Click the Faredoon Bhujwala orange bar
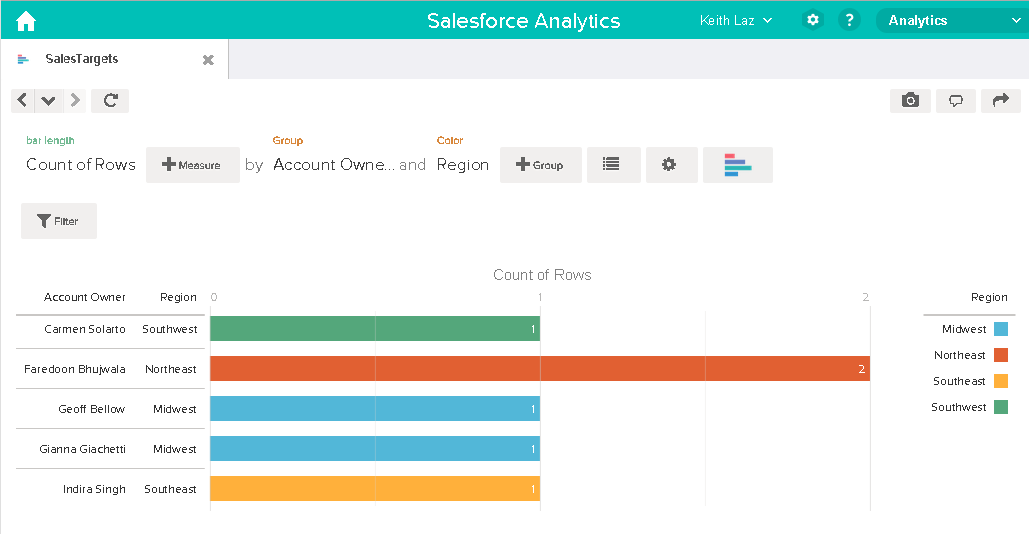The width and height of the screenshot is (1029, 534). click(540, 369)
